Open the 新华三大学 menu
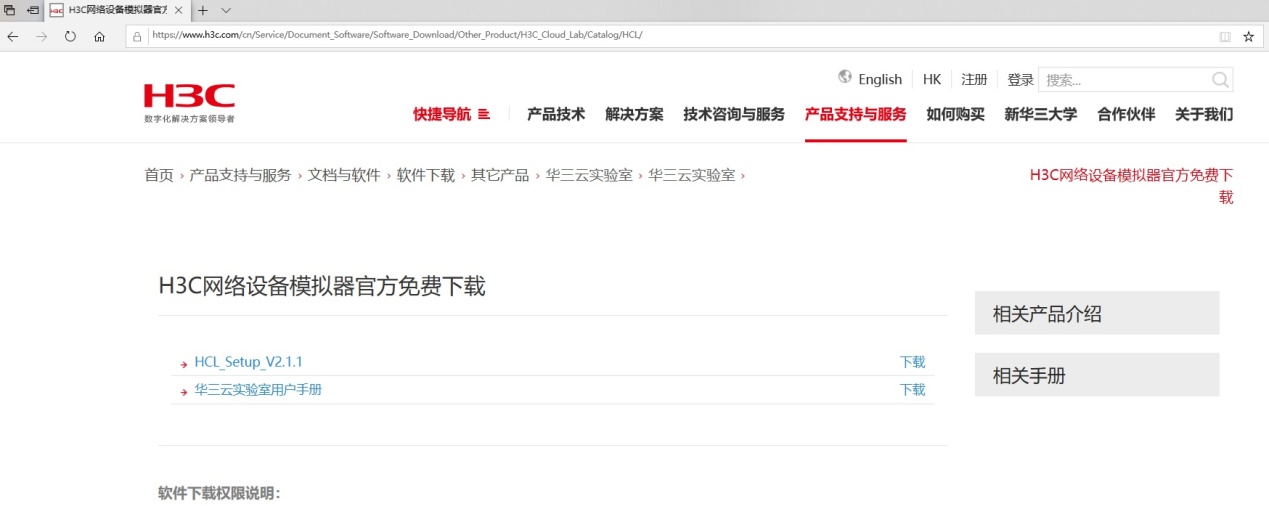The height and width of the screenshot is (506, 1269). (1041, 114)
